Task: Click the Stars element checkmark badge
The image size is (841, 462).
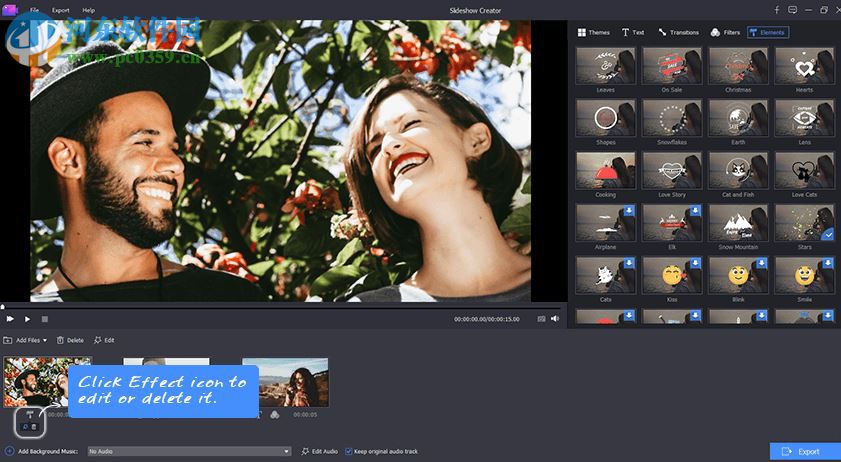Action: point(829,235)
